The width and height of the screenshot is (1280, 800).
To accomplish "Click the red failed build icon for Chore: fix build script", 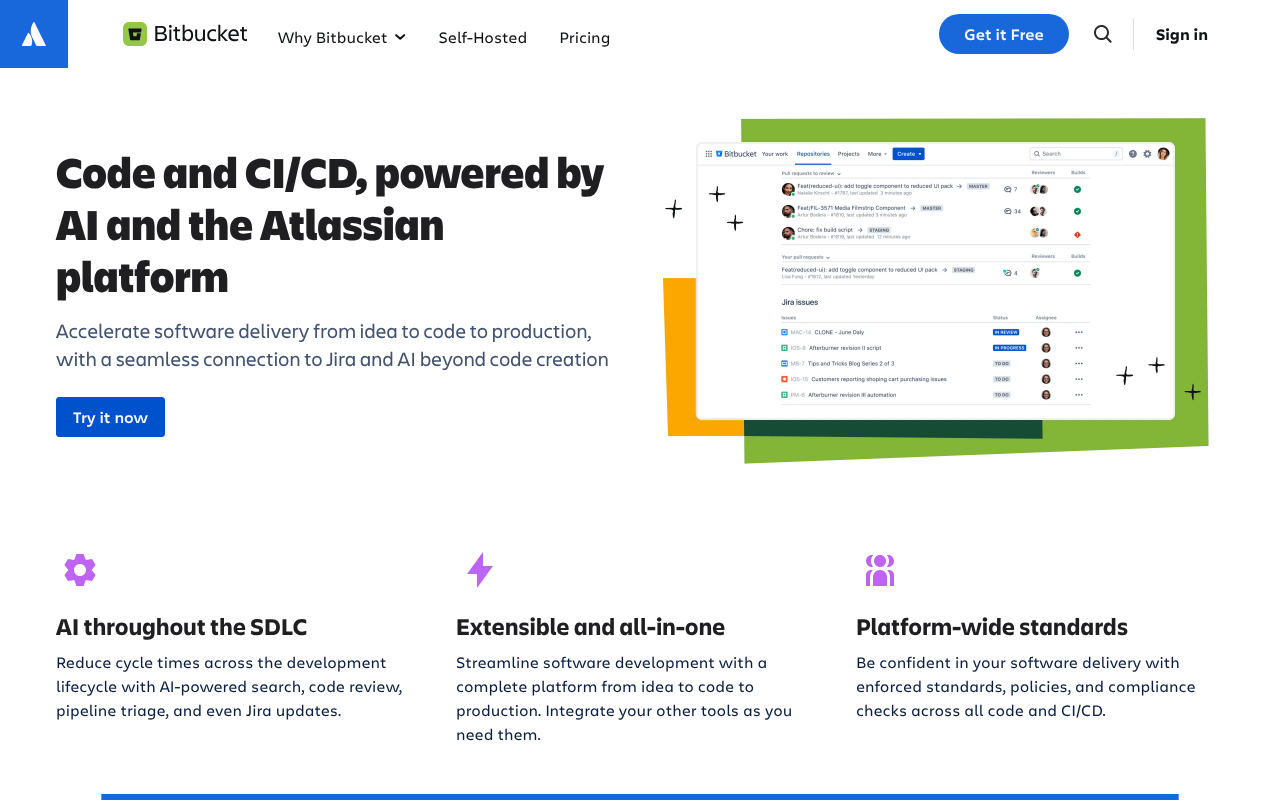I will click(x=1078, y=235).
